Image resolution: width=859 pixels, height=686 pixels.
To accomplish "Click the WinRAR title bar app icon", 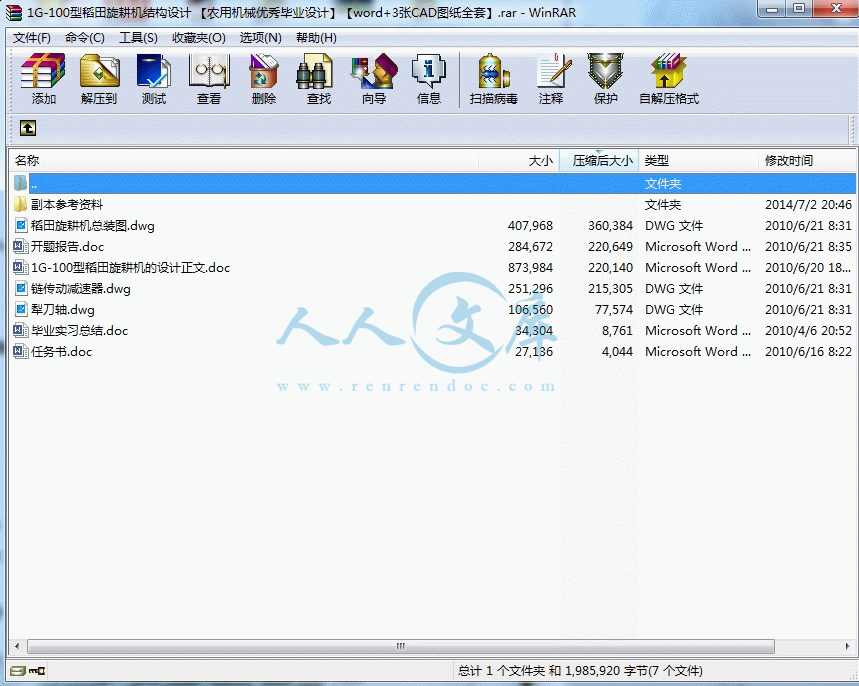I will (14, 13).
